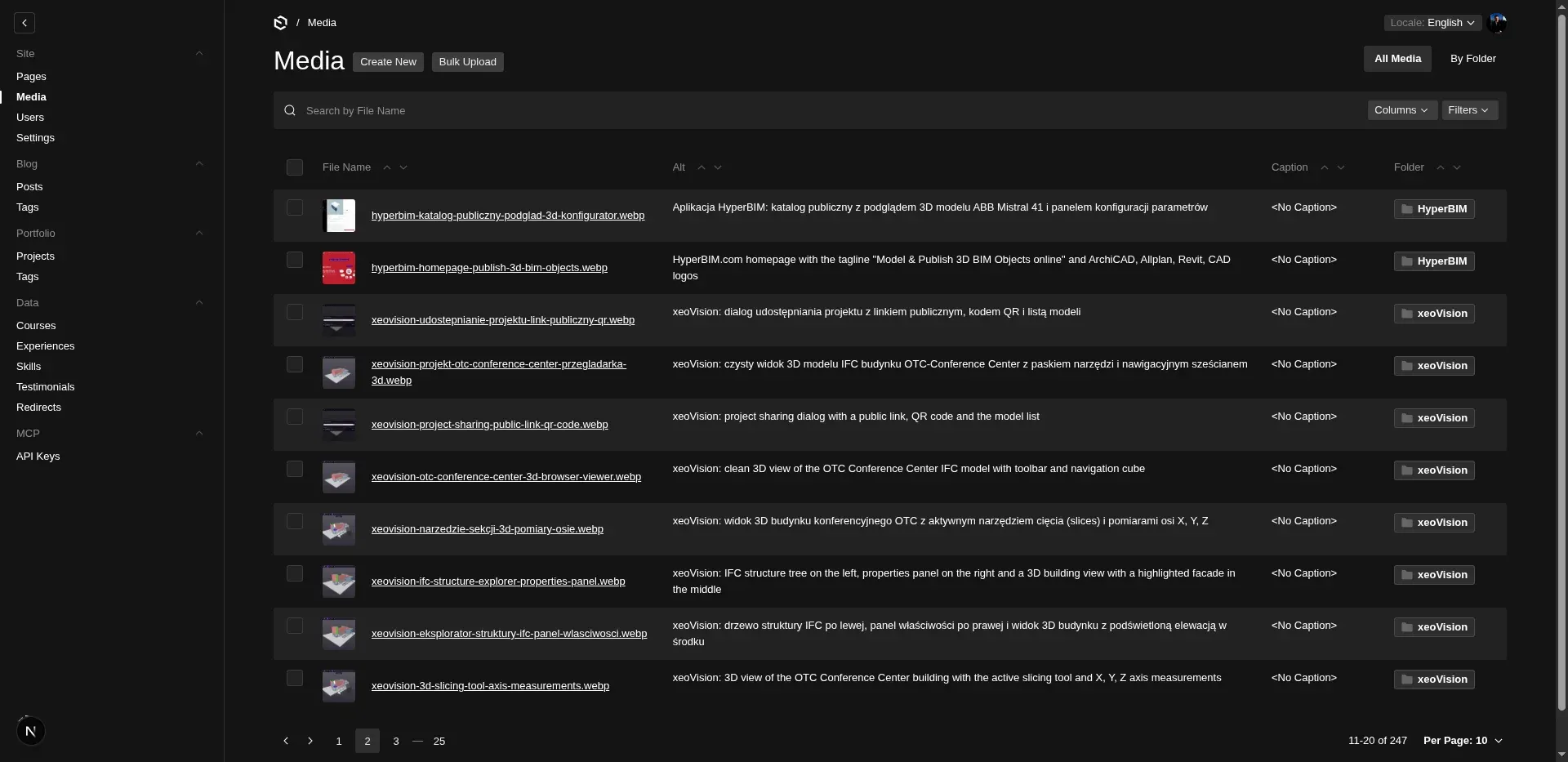Collapse the Blog sidebar group

point(199,164)
